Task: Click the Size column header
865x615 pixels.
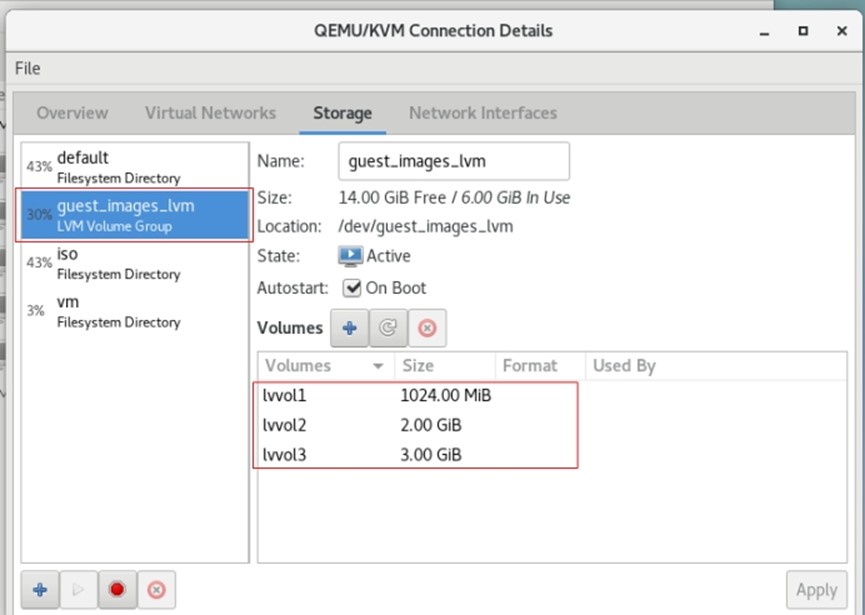Action: click(445, 366)
